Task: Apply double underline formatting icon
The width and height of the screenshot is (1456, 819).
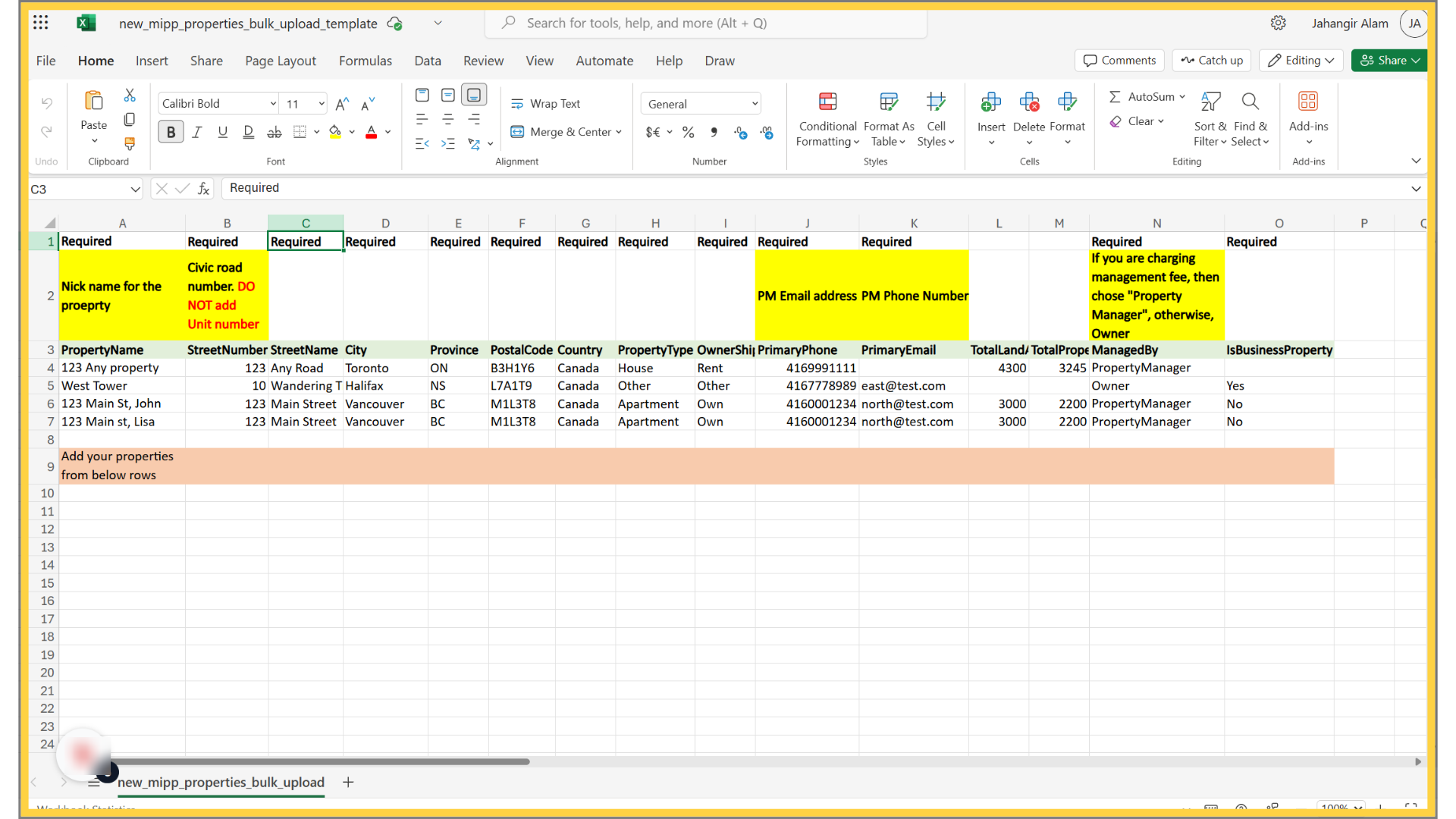Action: (x=248, y=132)
